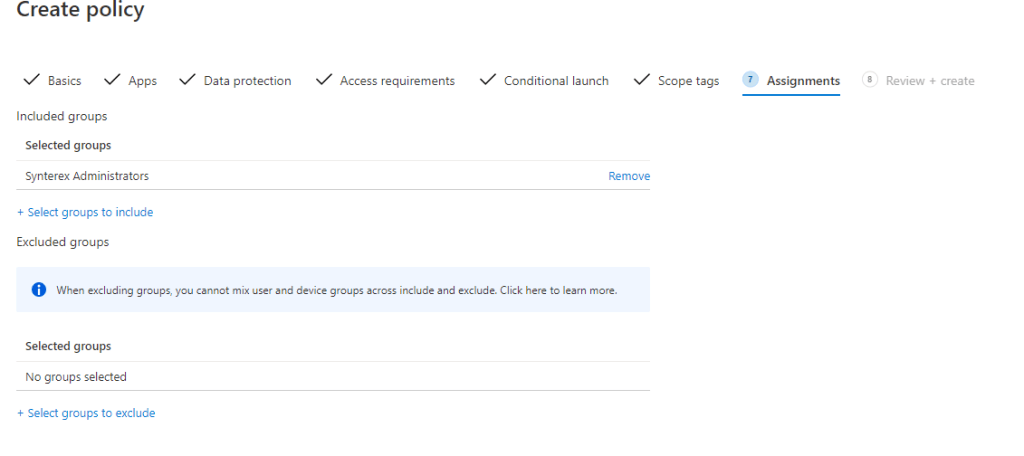Select the Synterex Administrators group row
This screenshot has width=1024, height=456.
(87, 176)
